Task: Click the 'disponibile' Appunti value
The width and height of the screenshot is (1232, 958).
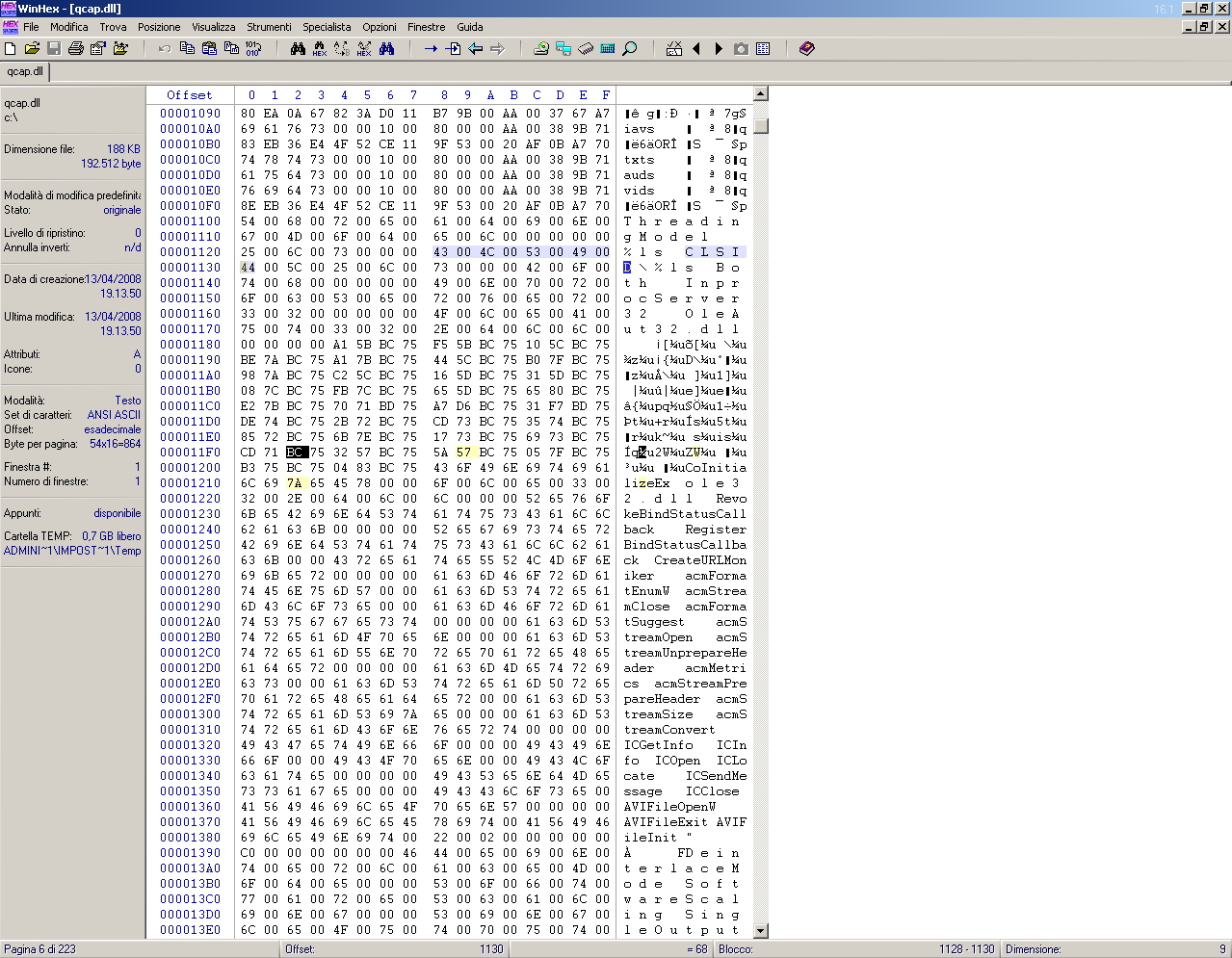Action: pyautogui.click(x=118, y=513)
